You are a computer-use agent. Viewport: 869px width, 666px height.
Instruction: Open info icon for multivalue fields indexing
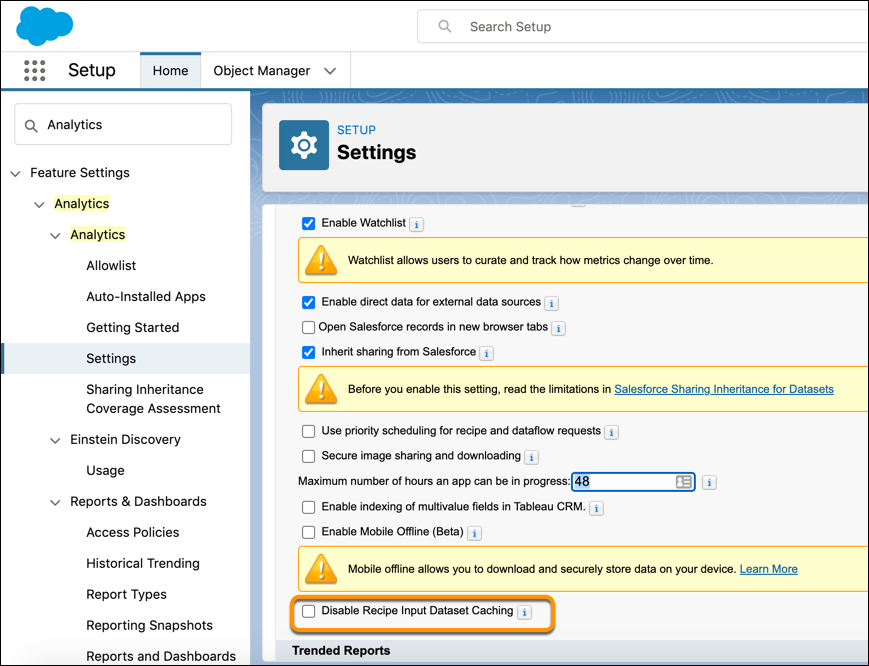tap(596, 508)
